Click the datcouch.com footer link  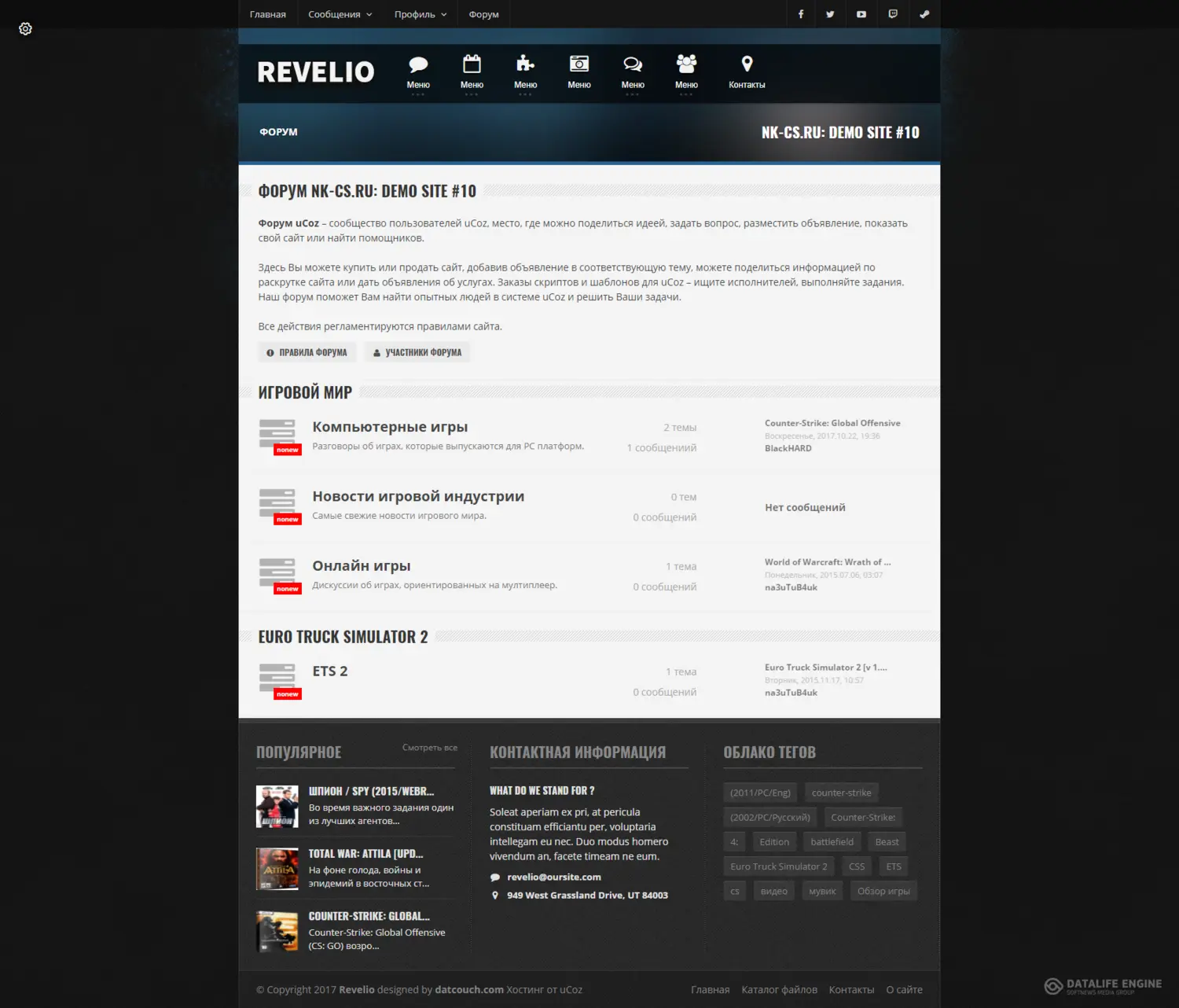[x=469, y=990]
